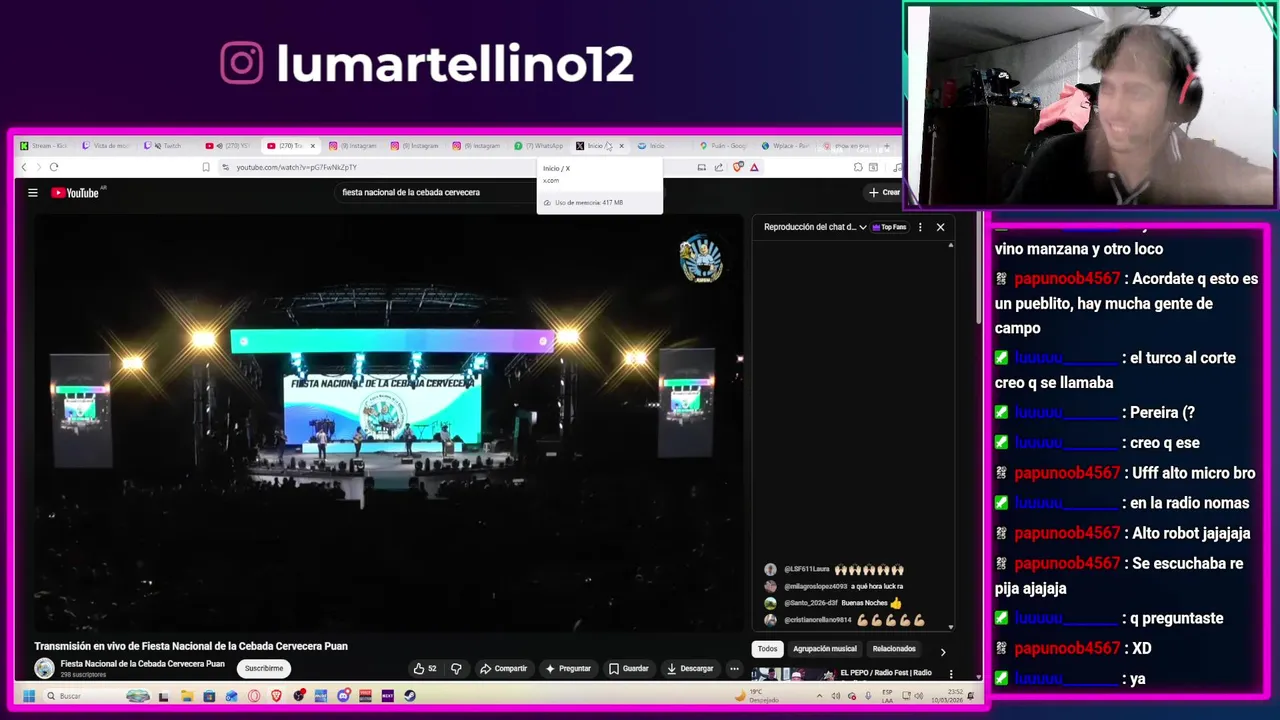Open the EL PEPO Radio Fest video thumbnail

click(793, 674)
